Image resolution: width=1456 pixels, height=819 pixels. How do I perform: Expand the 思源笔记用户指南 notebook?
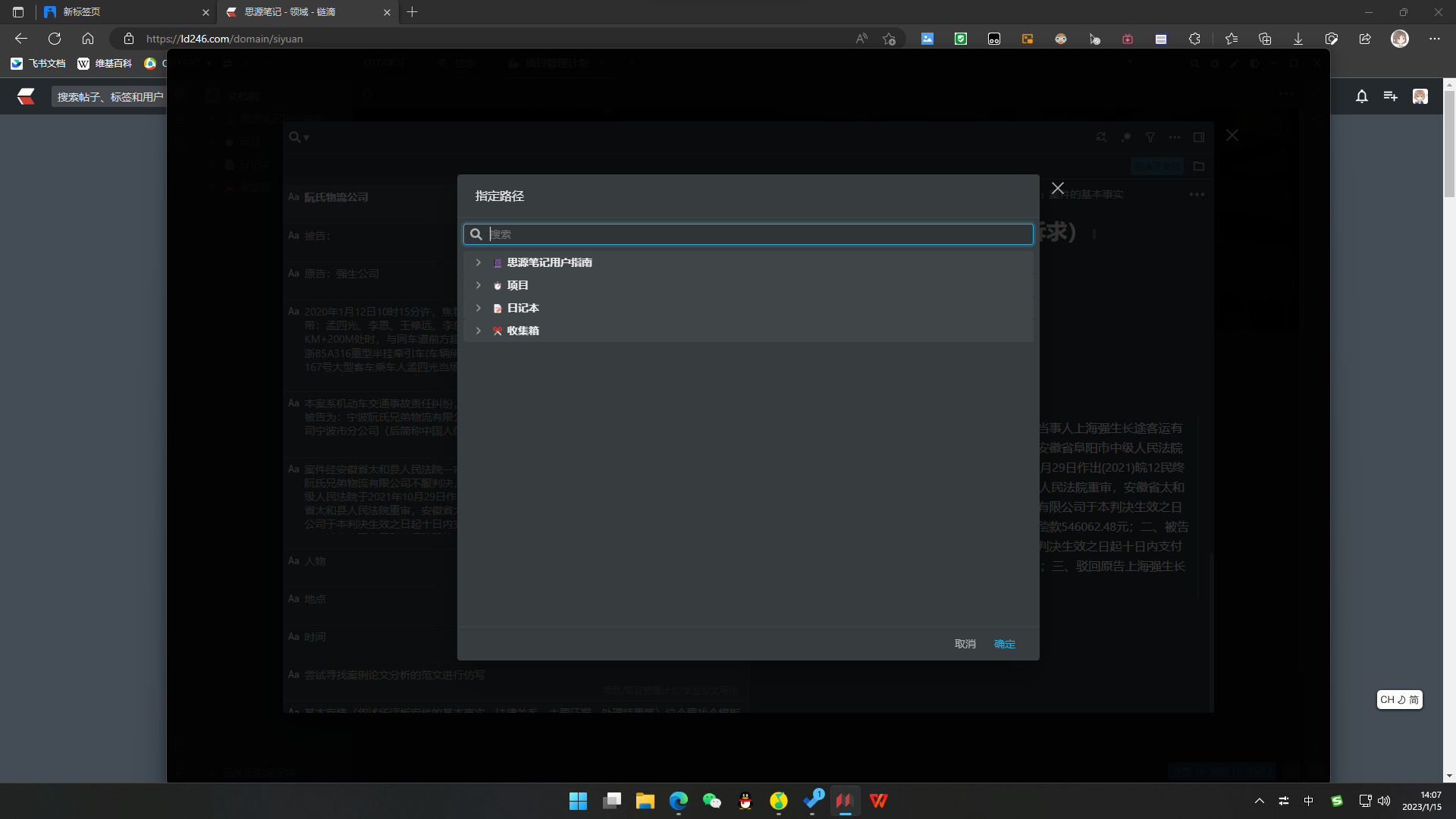tap(478, 262)
